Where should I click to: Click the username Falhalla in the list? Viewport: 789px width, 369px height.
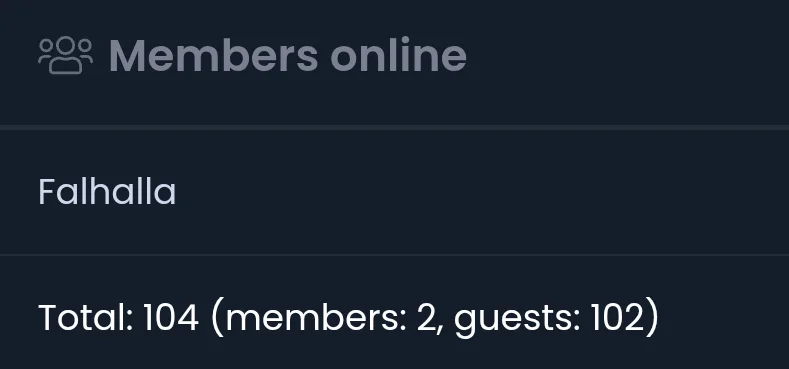(107, 192)
